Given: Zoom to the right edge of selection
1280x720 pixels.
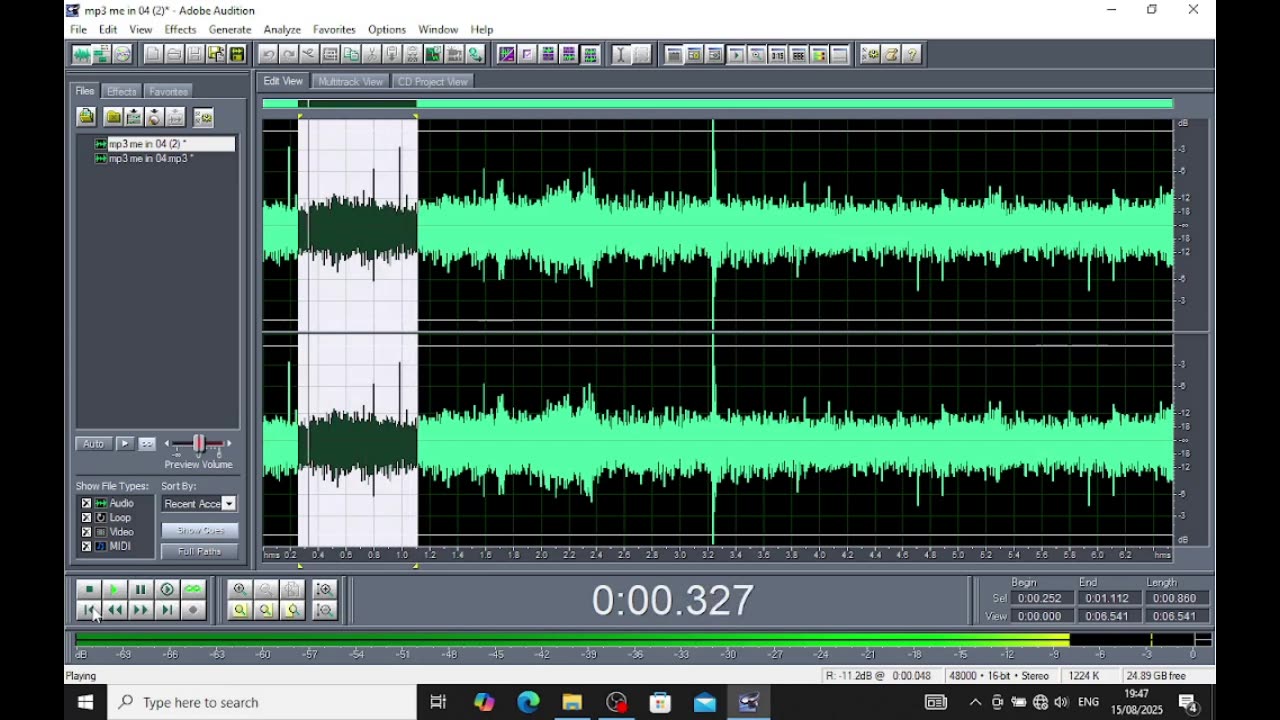Looking at the screenshot, I should tap(292, 610).
